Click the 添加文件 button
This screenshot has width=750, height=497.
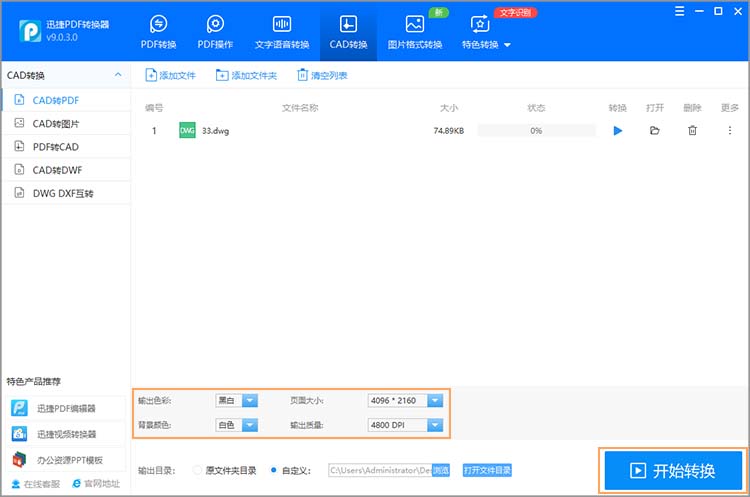(170, 75)
